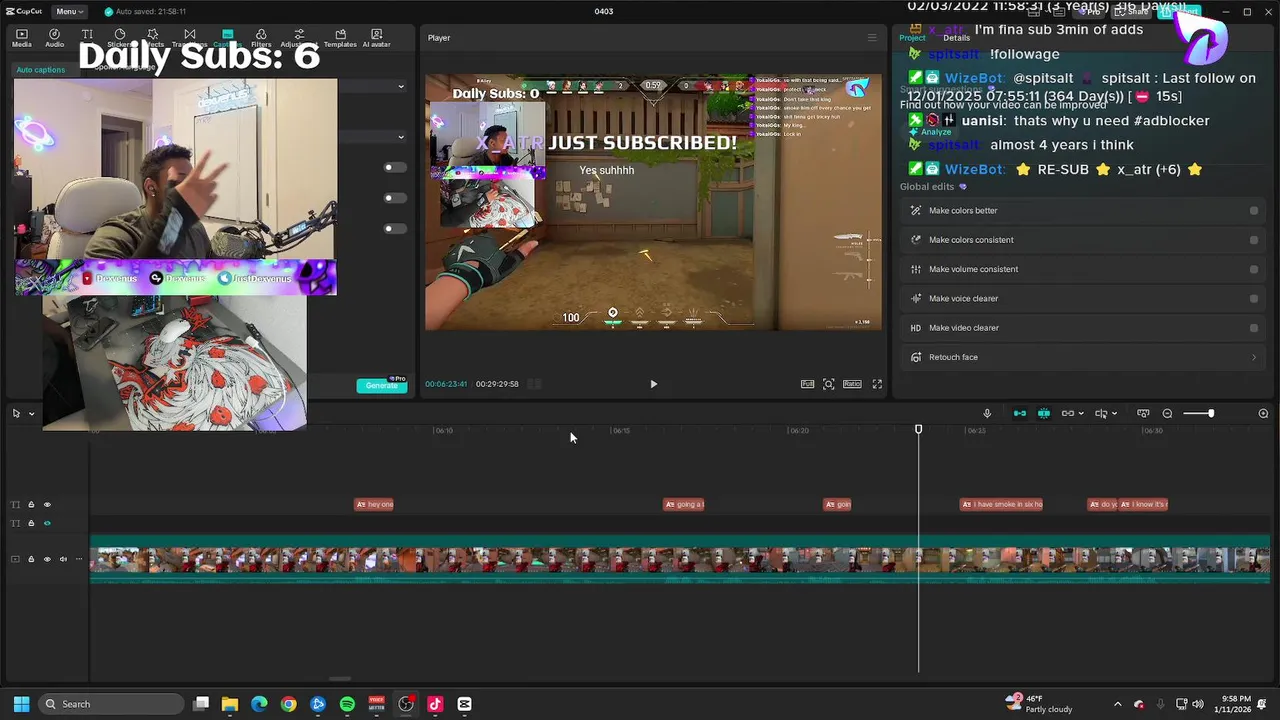Image resolution: width=1280 pixels, height=720 pixels.
Task: Open the AI avatar panel
Action: (x=376, y=38)
